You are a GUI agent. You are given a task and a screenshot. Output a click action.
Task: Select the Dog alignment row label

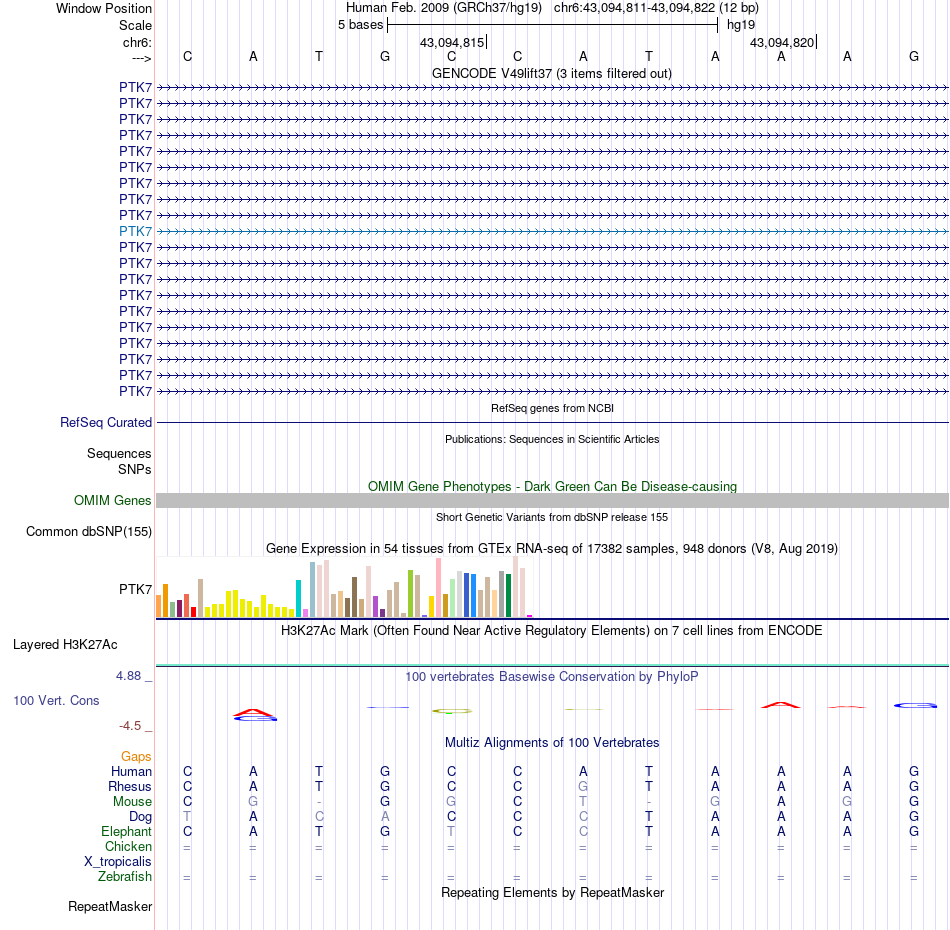[140, 817]
